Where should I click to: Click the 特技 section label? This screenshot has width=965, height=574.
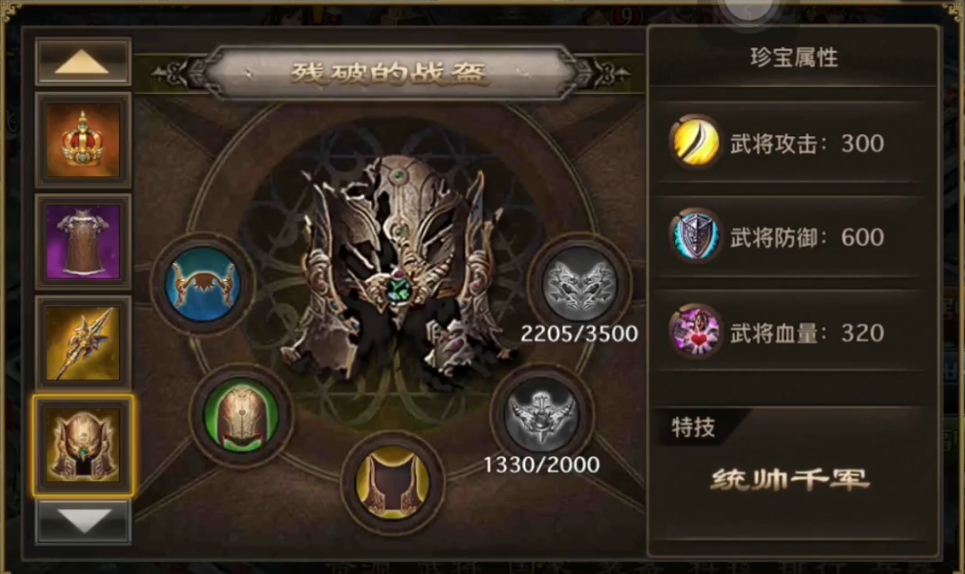tap(693, 426)
